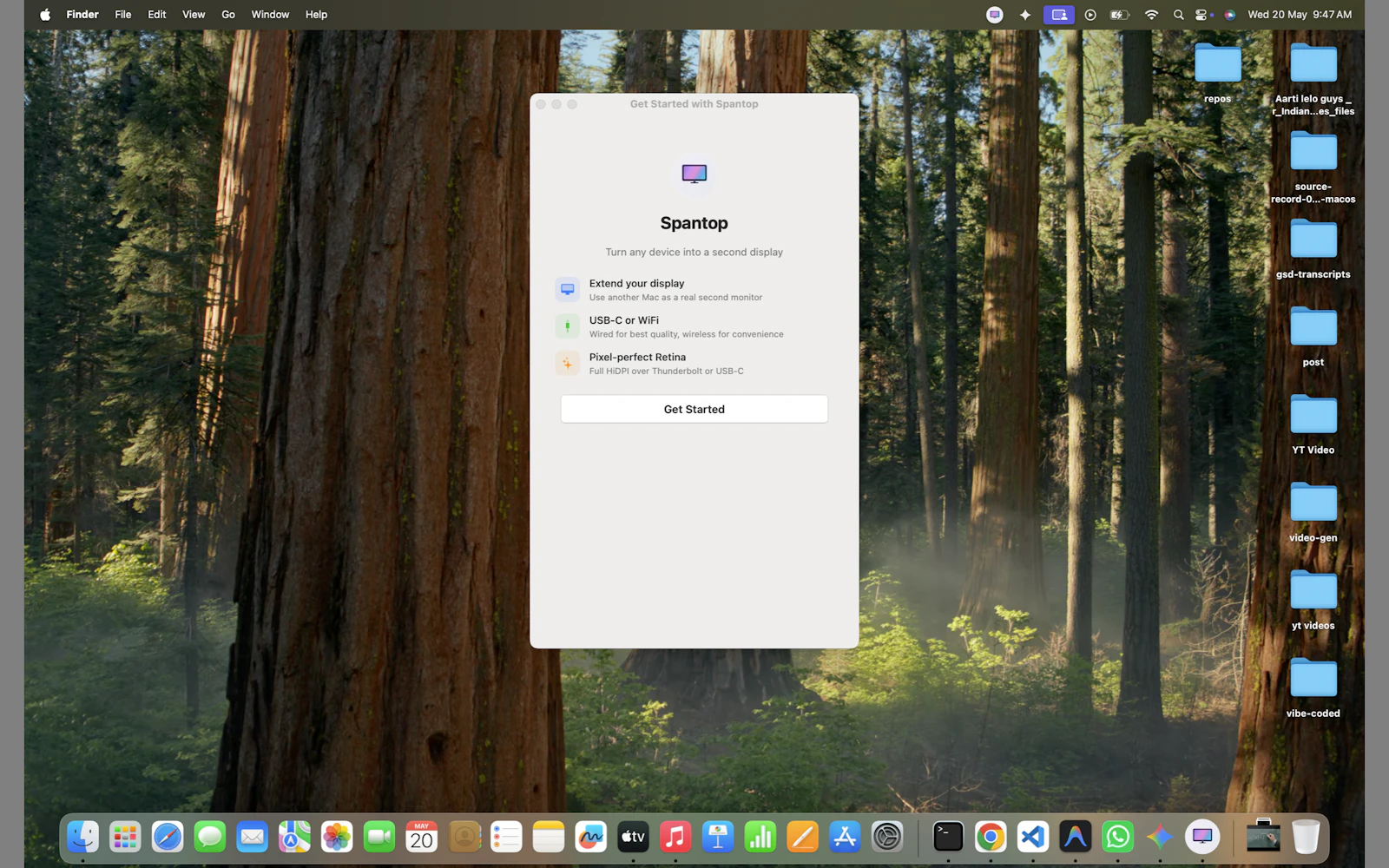Screen dimensions: 1389x868
Task: Click the Spantop status icon in menu bar
Action: click(x=995, y=14)
